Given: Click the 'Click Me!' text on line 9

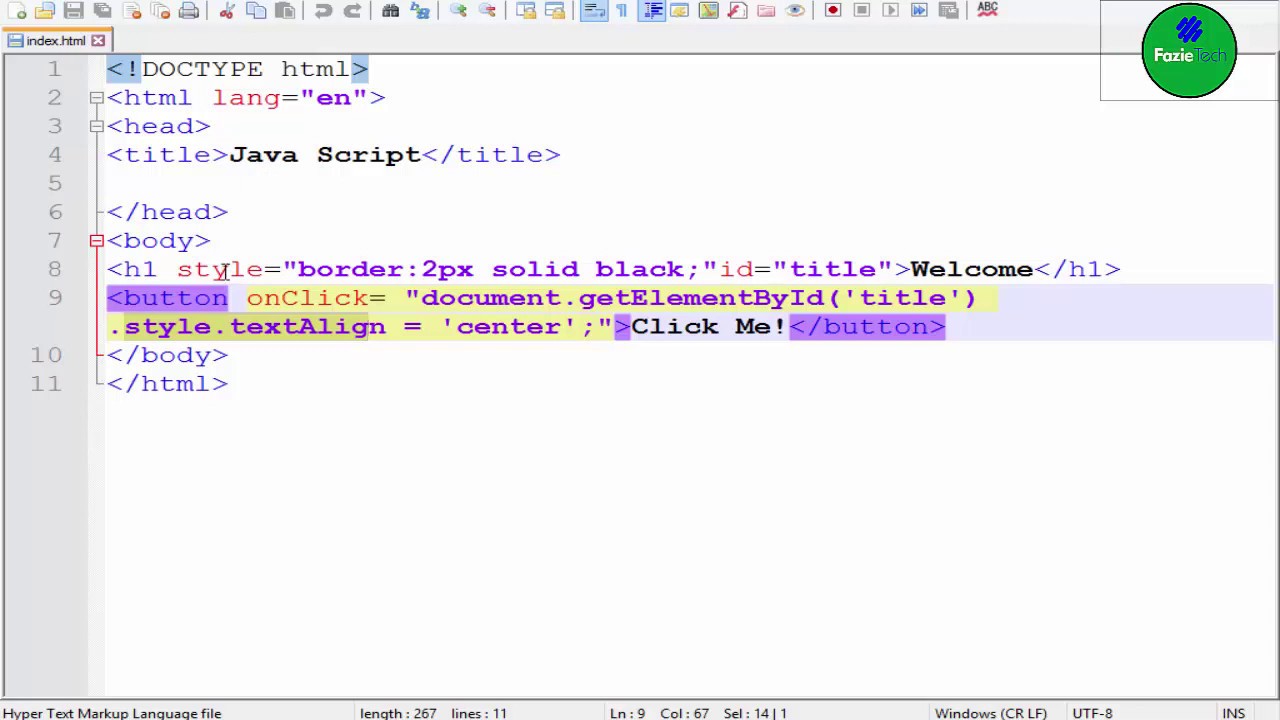Looking at the screenshot, I should (x=708, y=327).
